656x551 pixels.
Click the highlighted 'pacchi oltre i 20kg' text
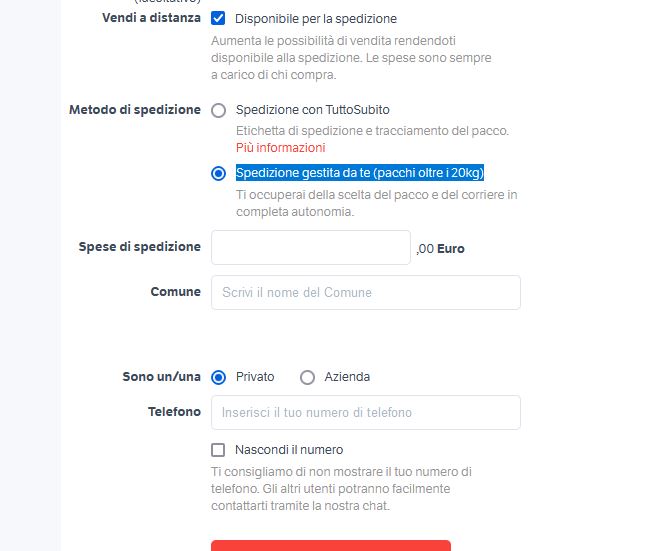pos(427,173)
